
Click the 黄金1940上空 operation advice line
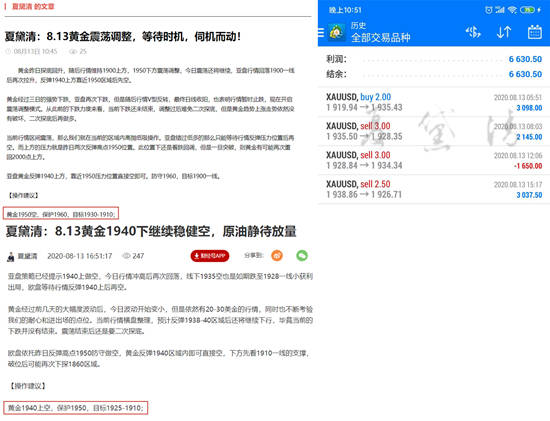click(75, 408)
